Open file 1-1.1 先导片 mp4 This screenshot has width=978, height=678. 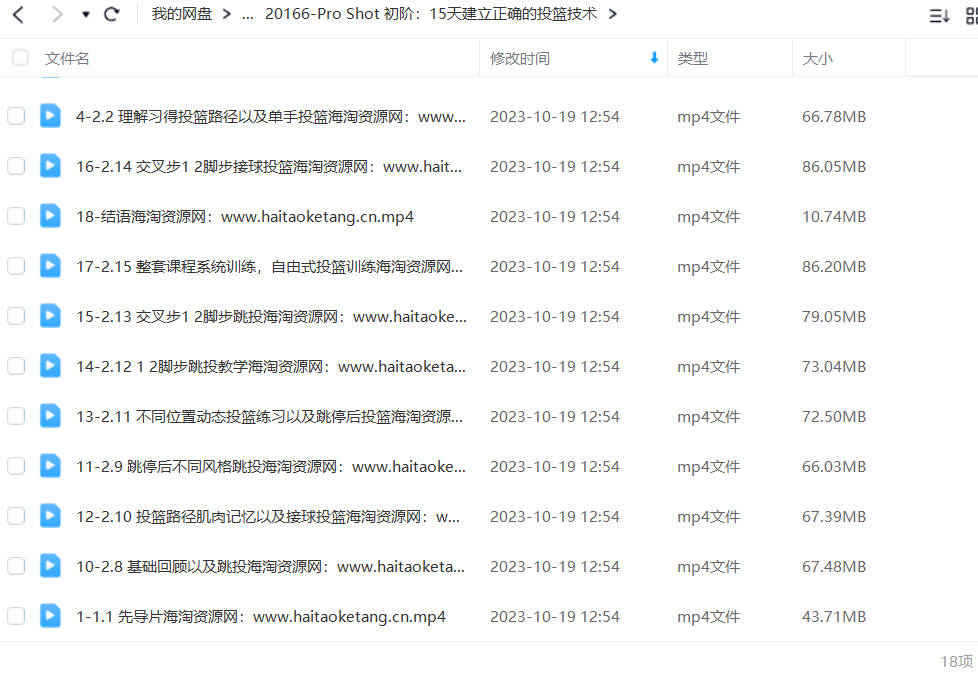(x=261, y=616)
